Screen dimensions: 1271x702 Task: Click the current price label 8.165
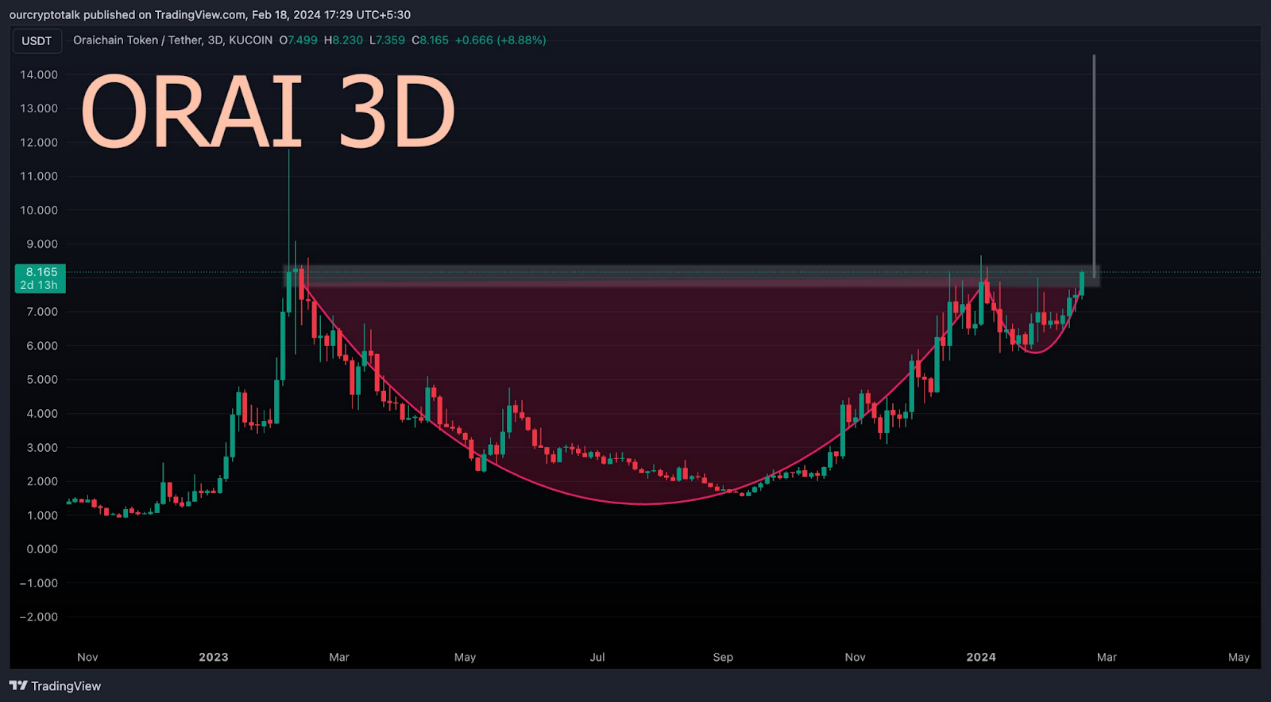(x=41, y=272)
